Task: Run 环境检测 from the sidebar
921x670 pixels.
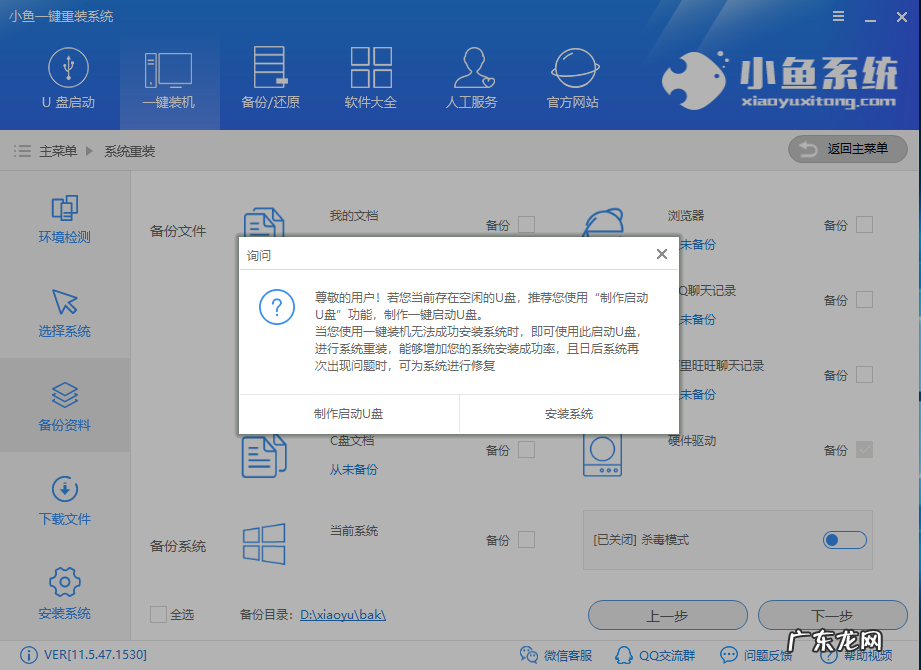Action: (63, 220)
